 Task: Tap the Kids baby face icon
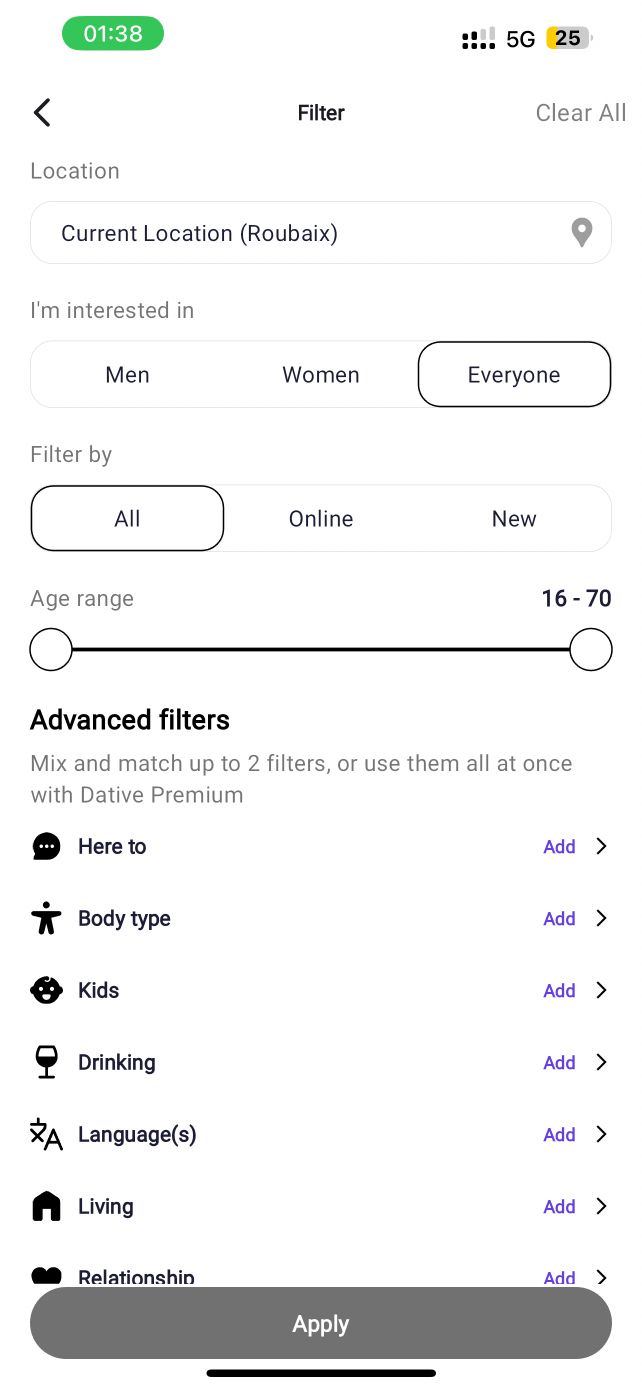pos(46,991)
